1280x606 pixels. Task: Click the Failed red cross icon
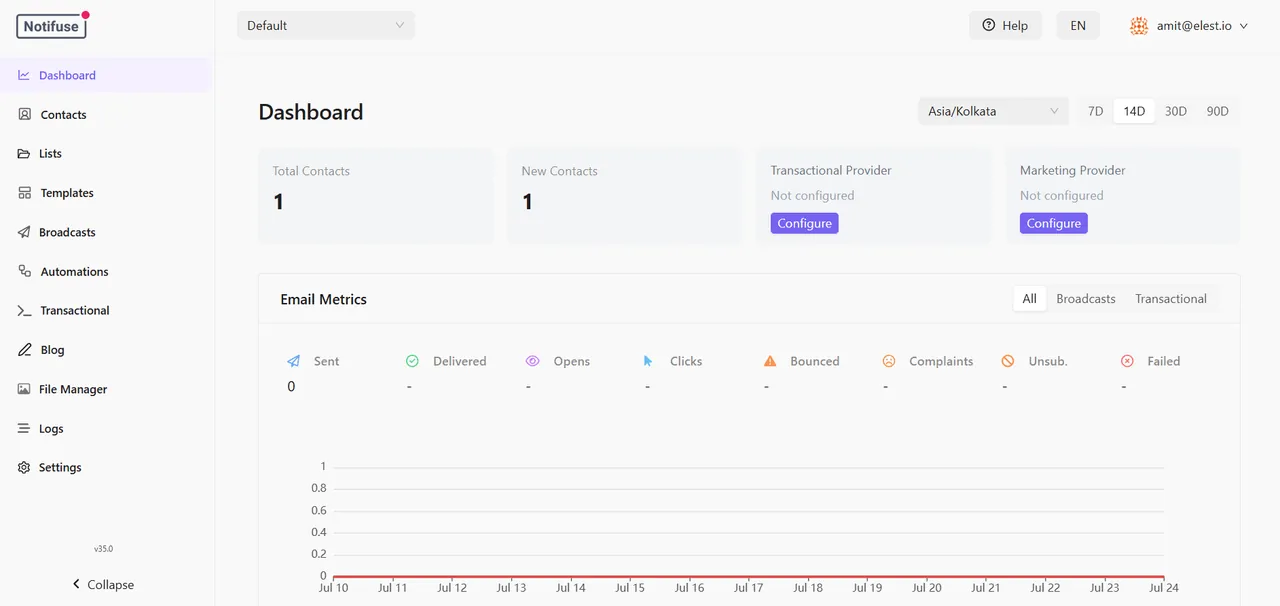(1127, 361)
